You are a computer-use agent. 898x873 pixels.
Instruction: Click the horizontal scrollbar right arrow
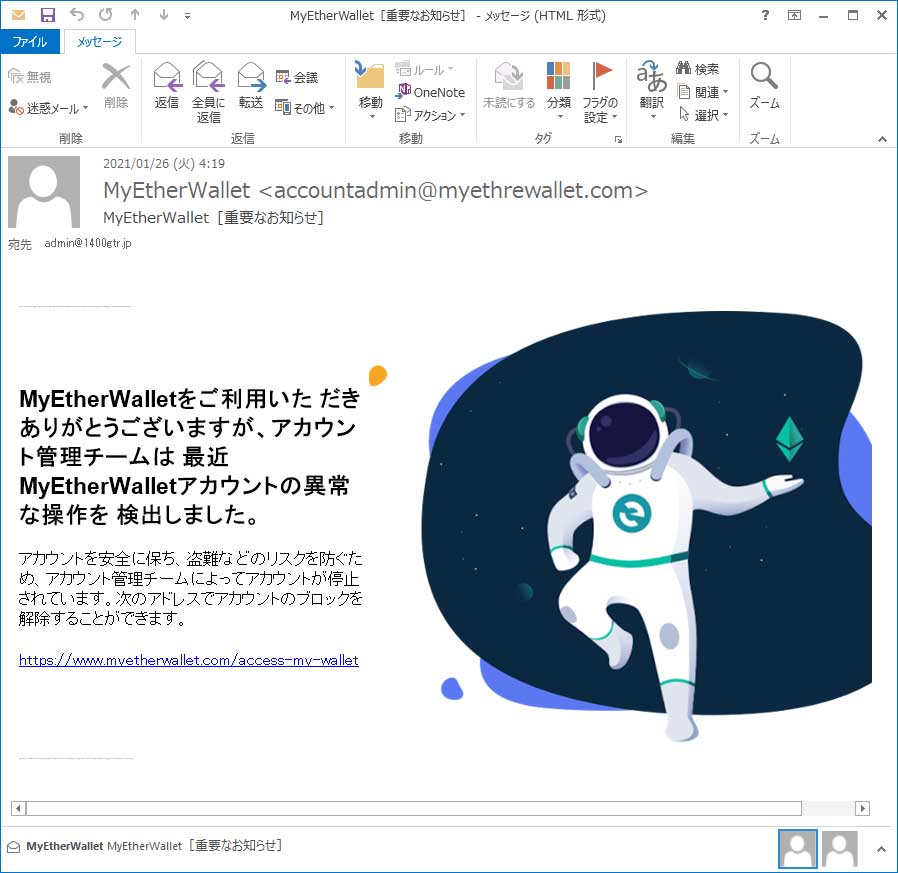click(x=862, y=808)
